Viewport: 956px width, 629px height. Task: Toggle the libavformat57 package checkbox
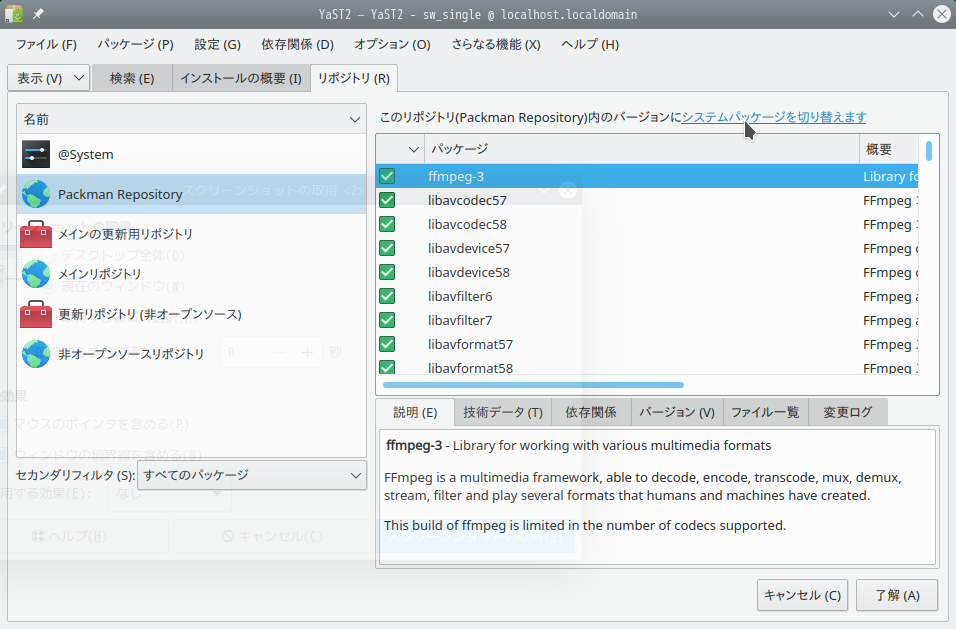387,344
